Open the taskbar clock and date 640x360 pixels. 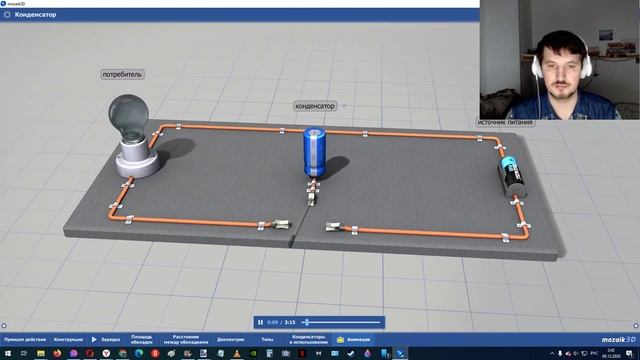[x=611, y=353]
